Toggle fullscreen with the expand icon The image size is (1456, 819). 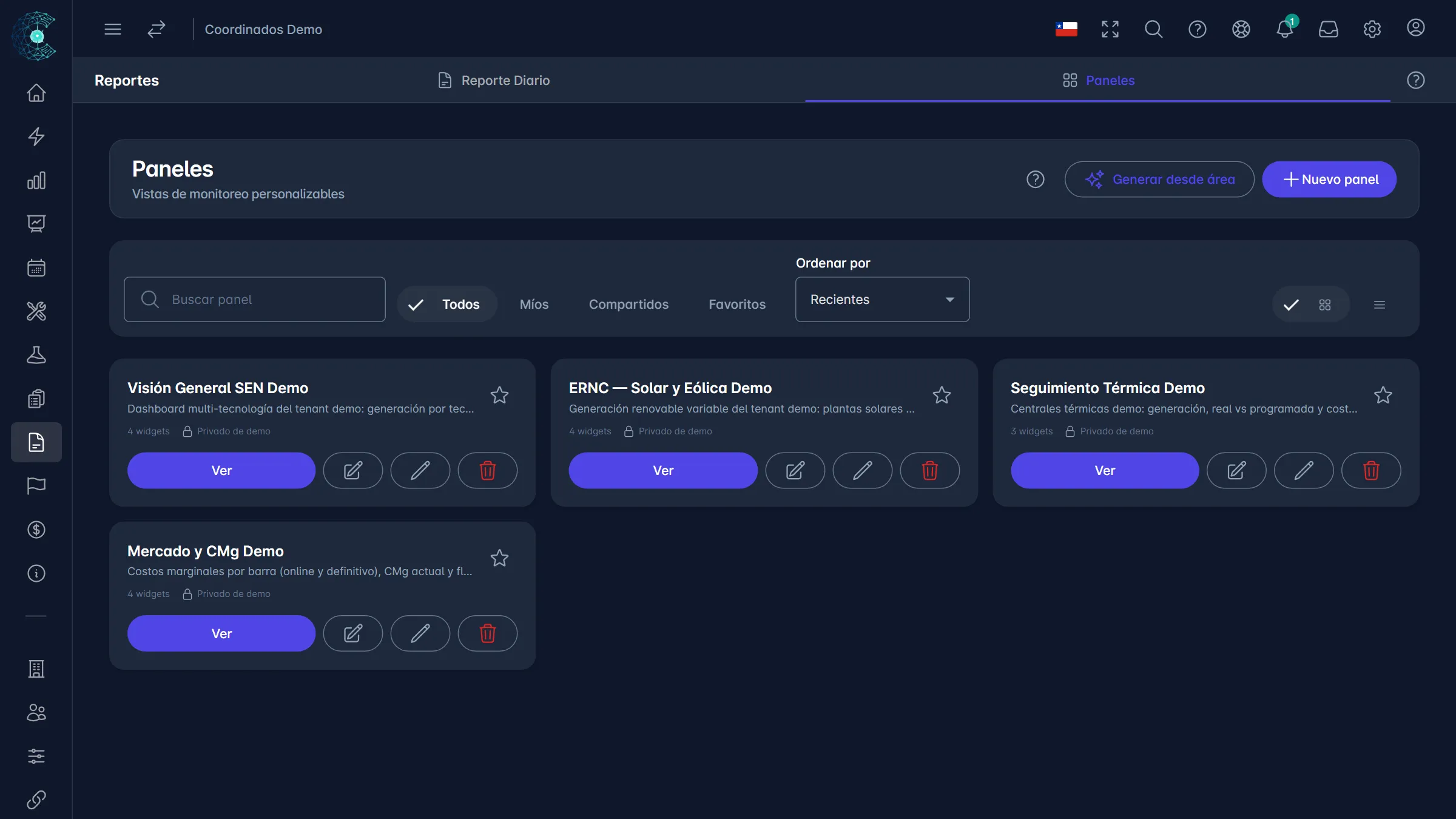coord(1110,29)
